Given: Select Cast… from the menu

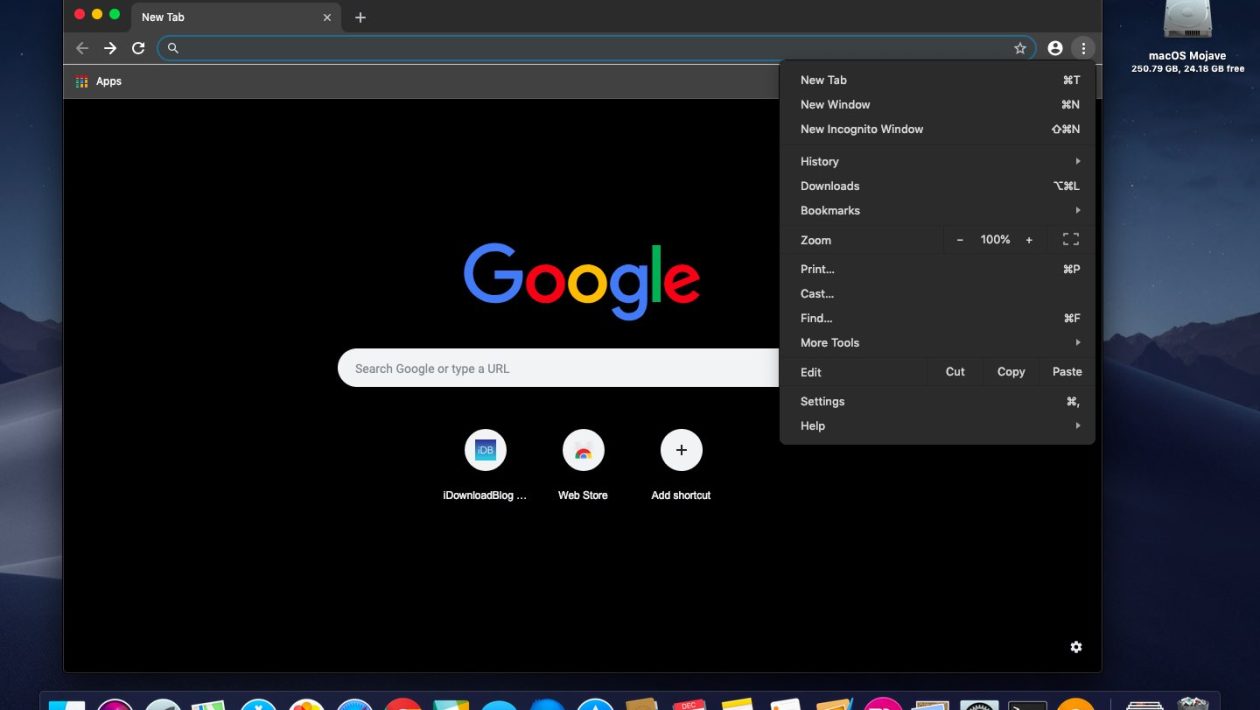Looking at the screenshot, I should tap(937, 294).
